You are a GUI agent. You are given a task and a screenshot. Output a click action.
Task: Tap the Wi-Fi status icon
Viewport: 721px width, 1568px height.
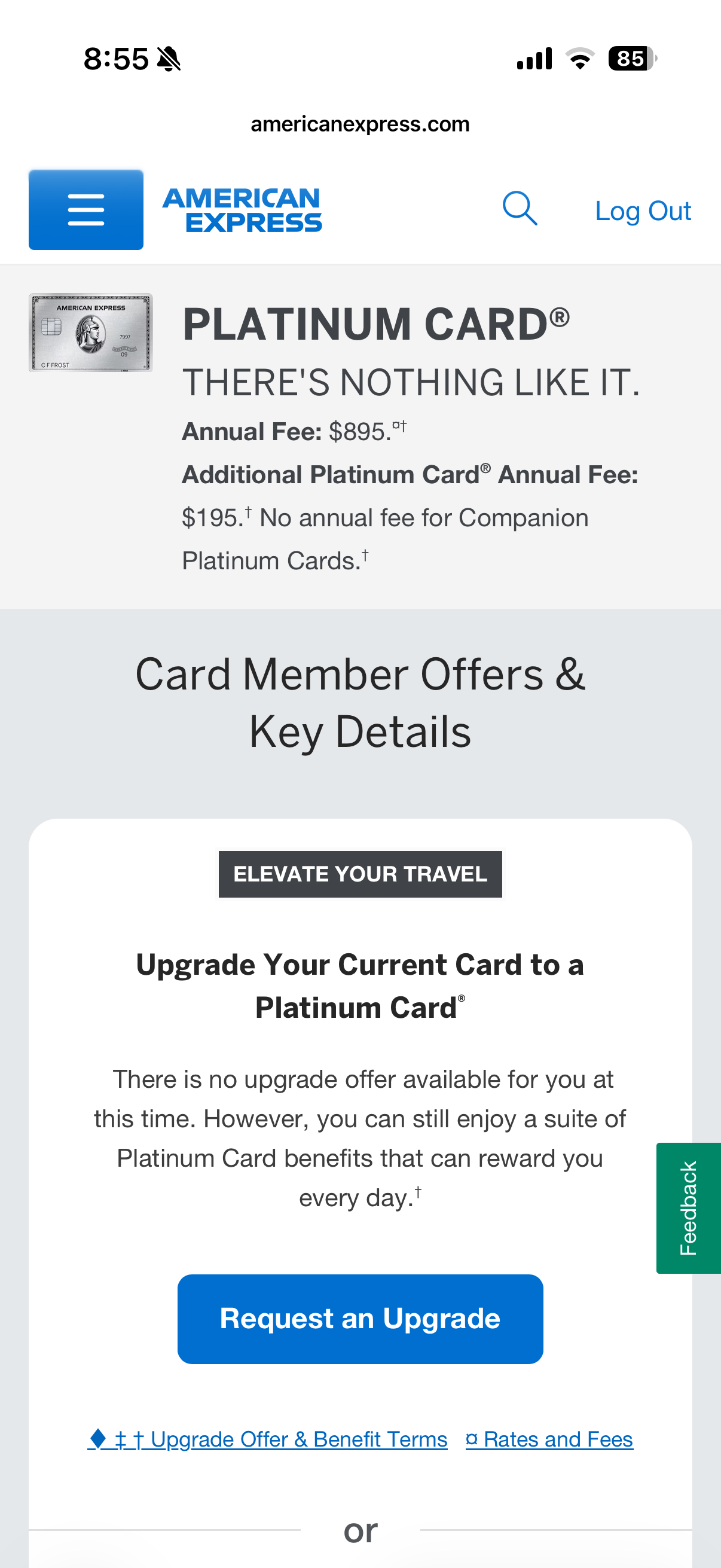point(580,59)
